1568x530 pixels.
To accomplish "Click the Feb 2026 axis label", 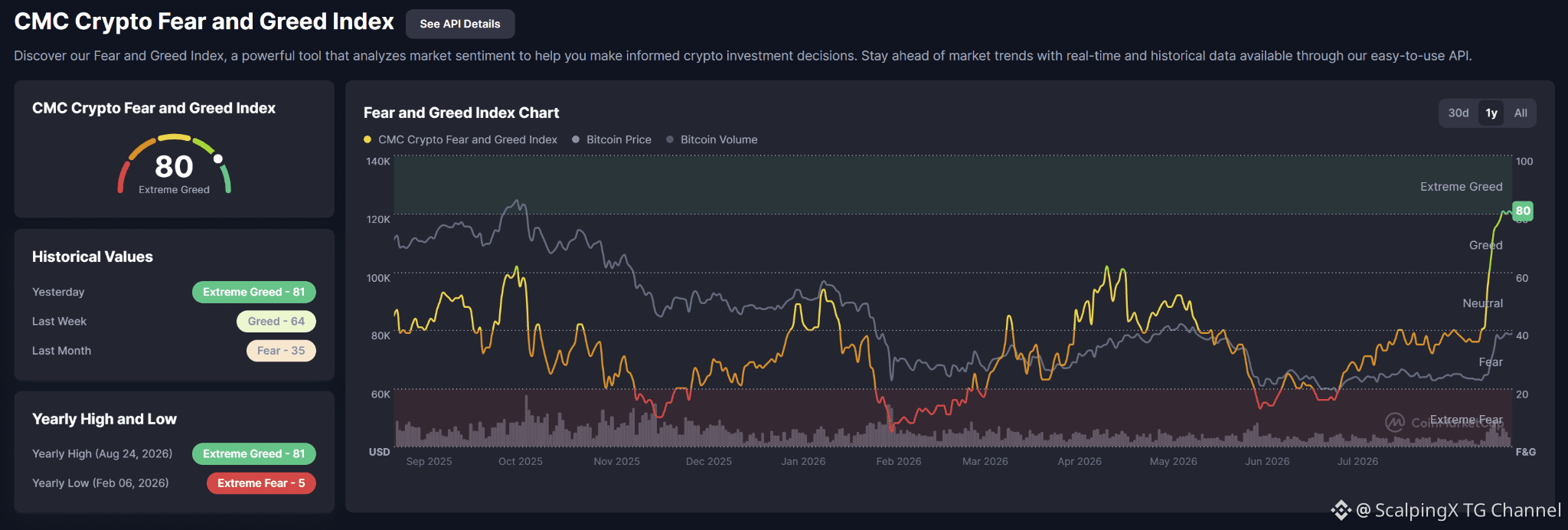I will [899, 461].
